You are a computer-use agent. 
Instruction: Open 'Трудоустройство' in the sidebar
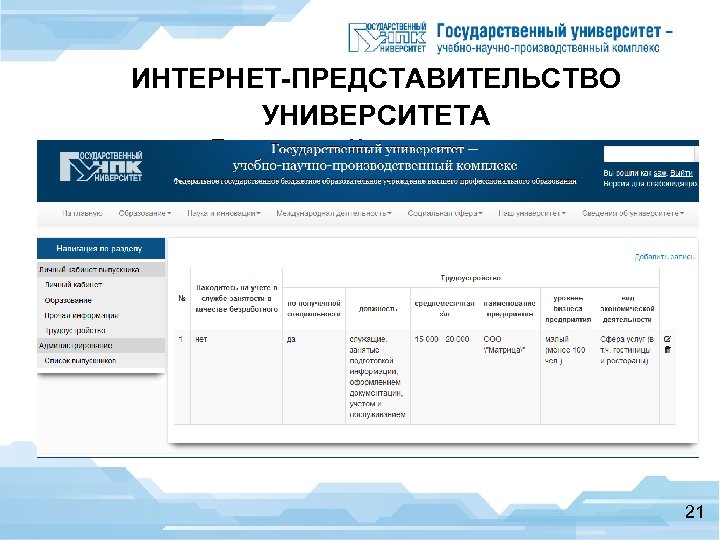click(x=75, y=331)
